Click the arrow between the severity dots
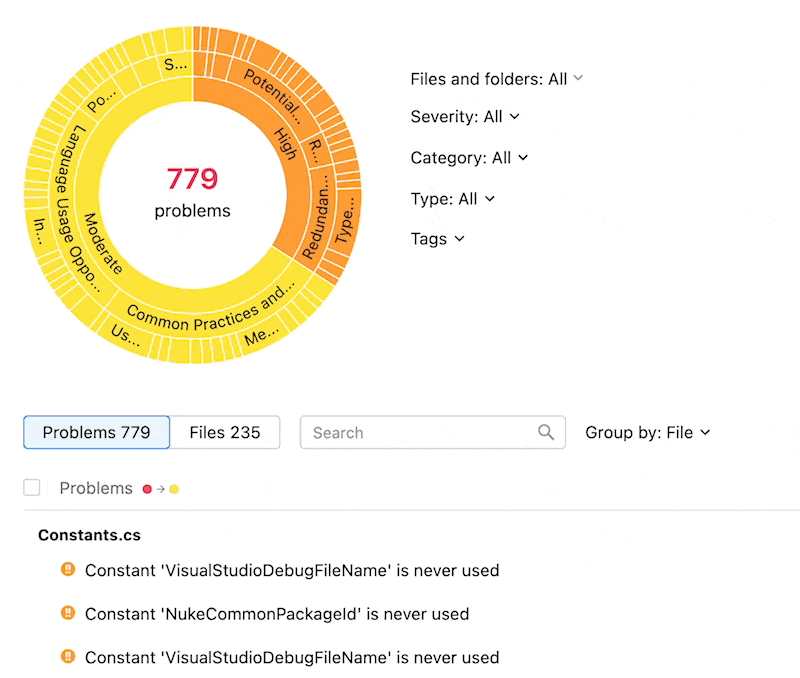This screenshot has width=800, height=678. click(x=161, y=489)
